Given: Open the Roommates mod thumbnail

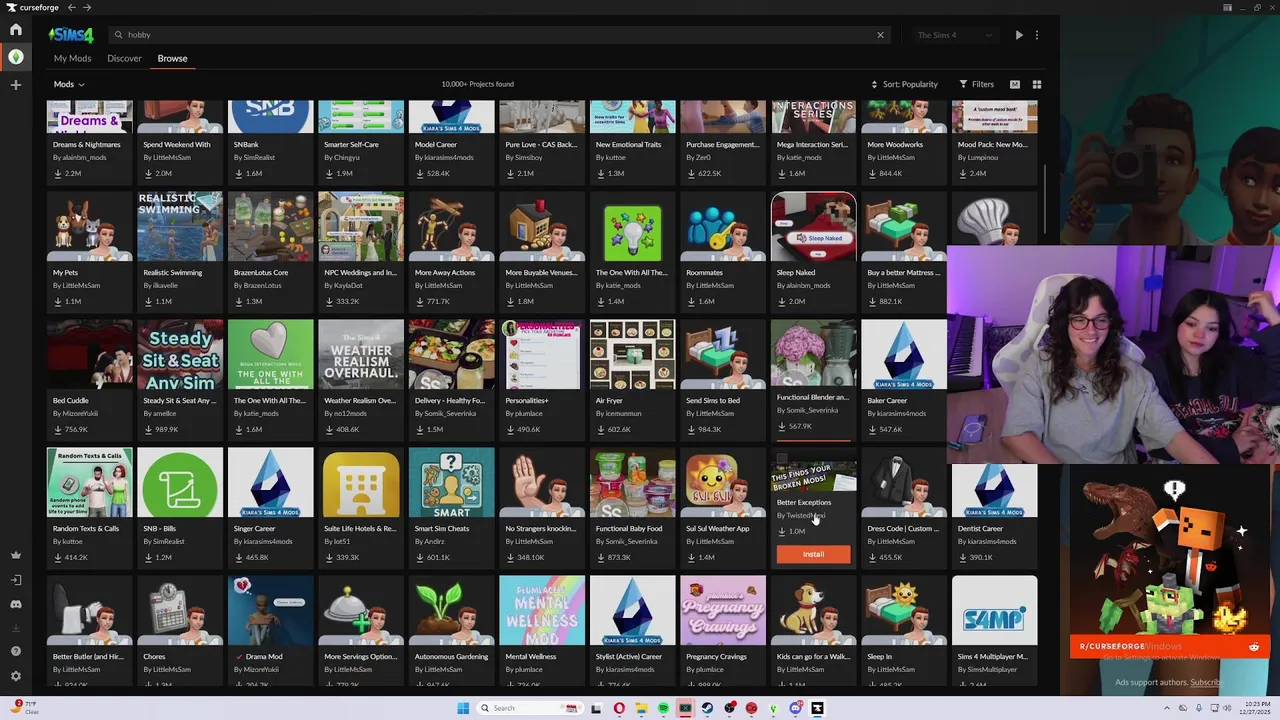Looking at the screenshot, I should (x=723, y=227).
